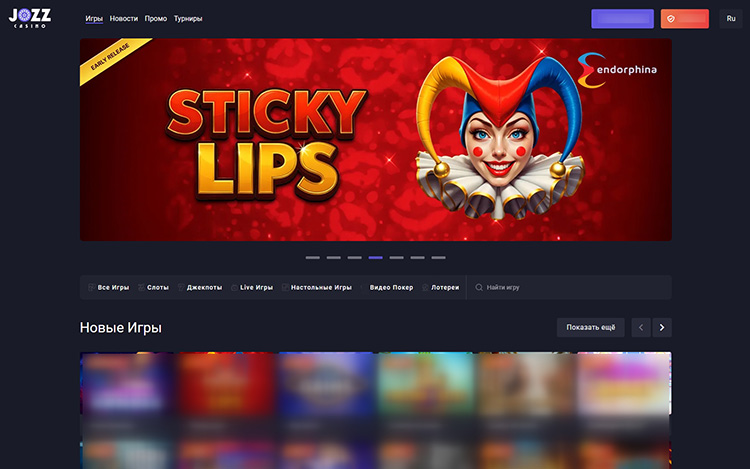Open the Промо page
750x469 pixels.
[x=155, y=19]
